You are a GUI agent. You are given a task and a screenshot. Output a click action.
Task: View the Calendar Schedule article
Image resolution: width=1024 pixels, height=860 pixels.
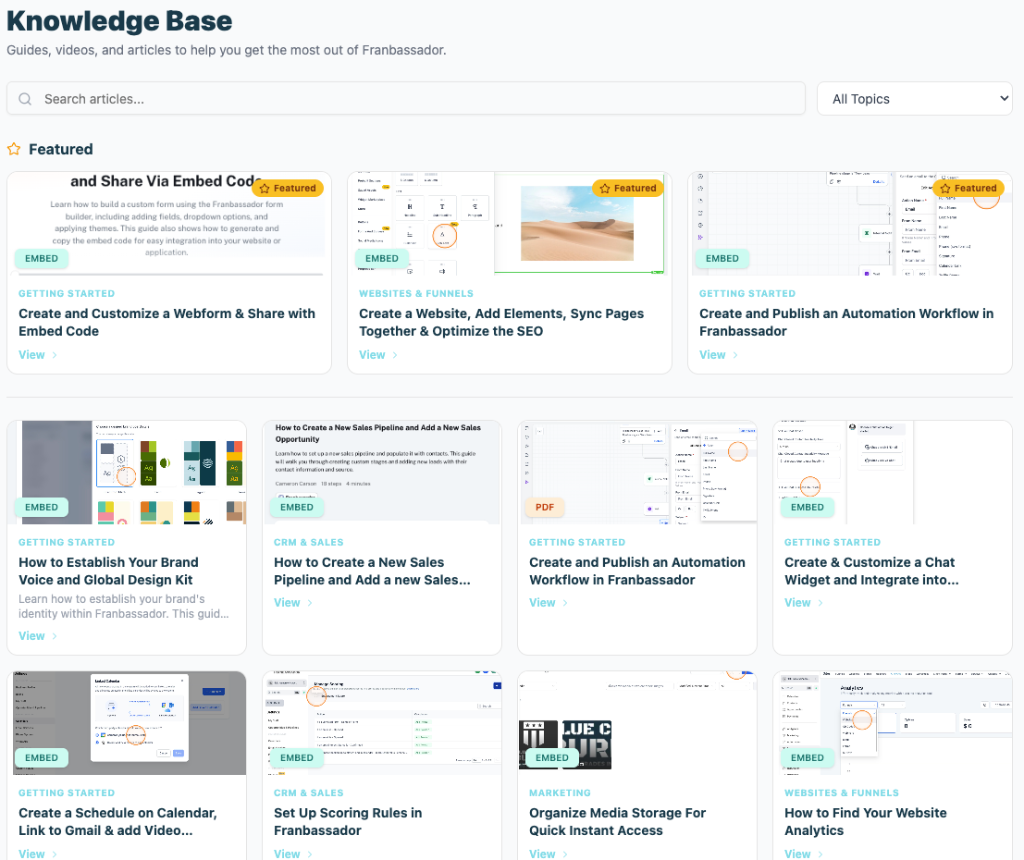click(x=38, y=853)
